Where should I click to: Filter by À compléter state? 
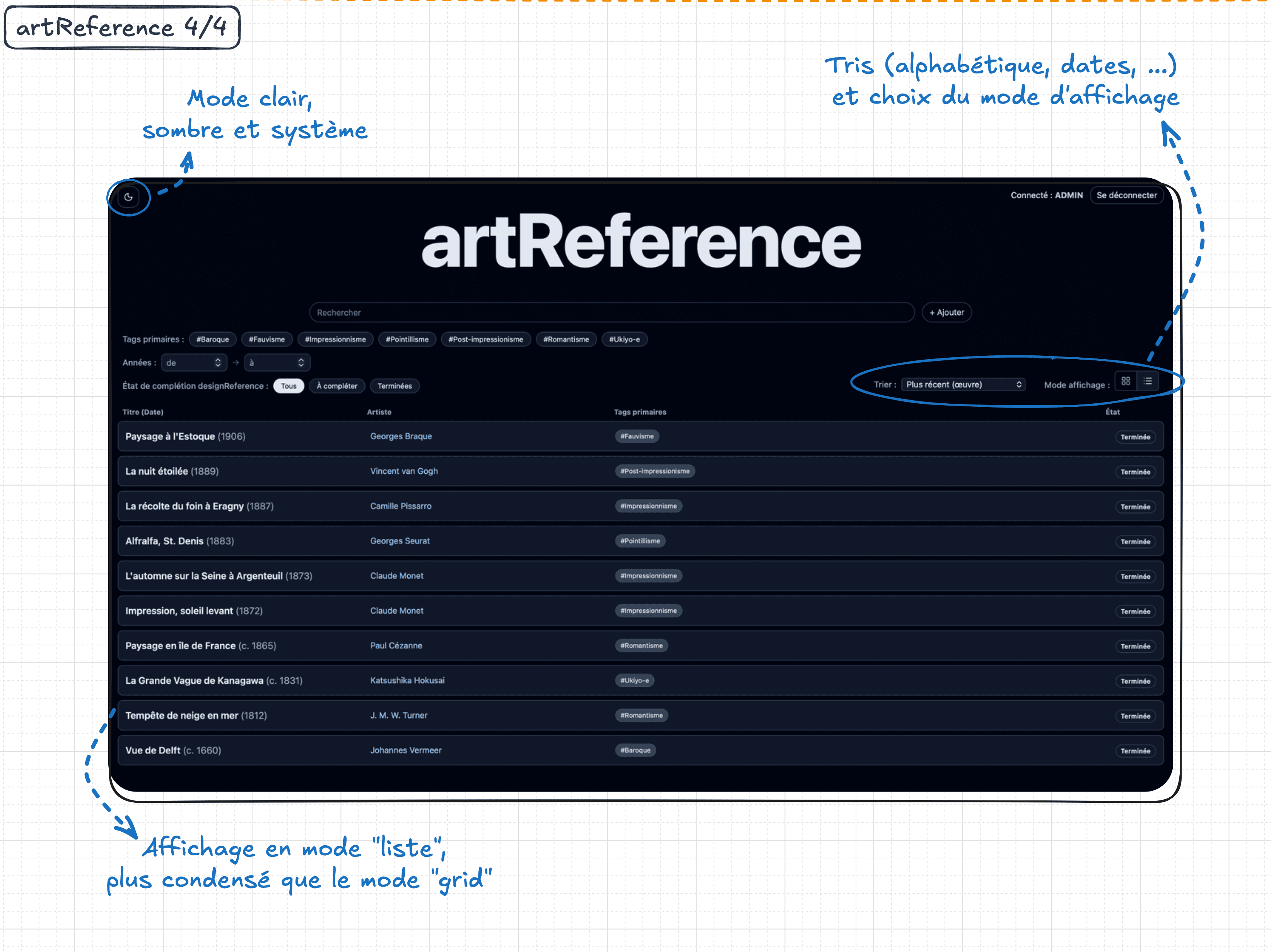(337, 386)
